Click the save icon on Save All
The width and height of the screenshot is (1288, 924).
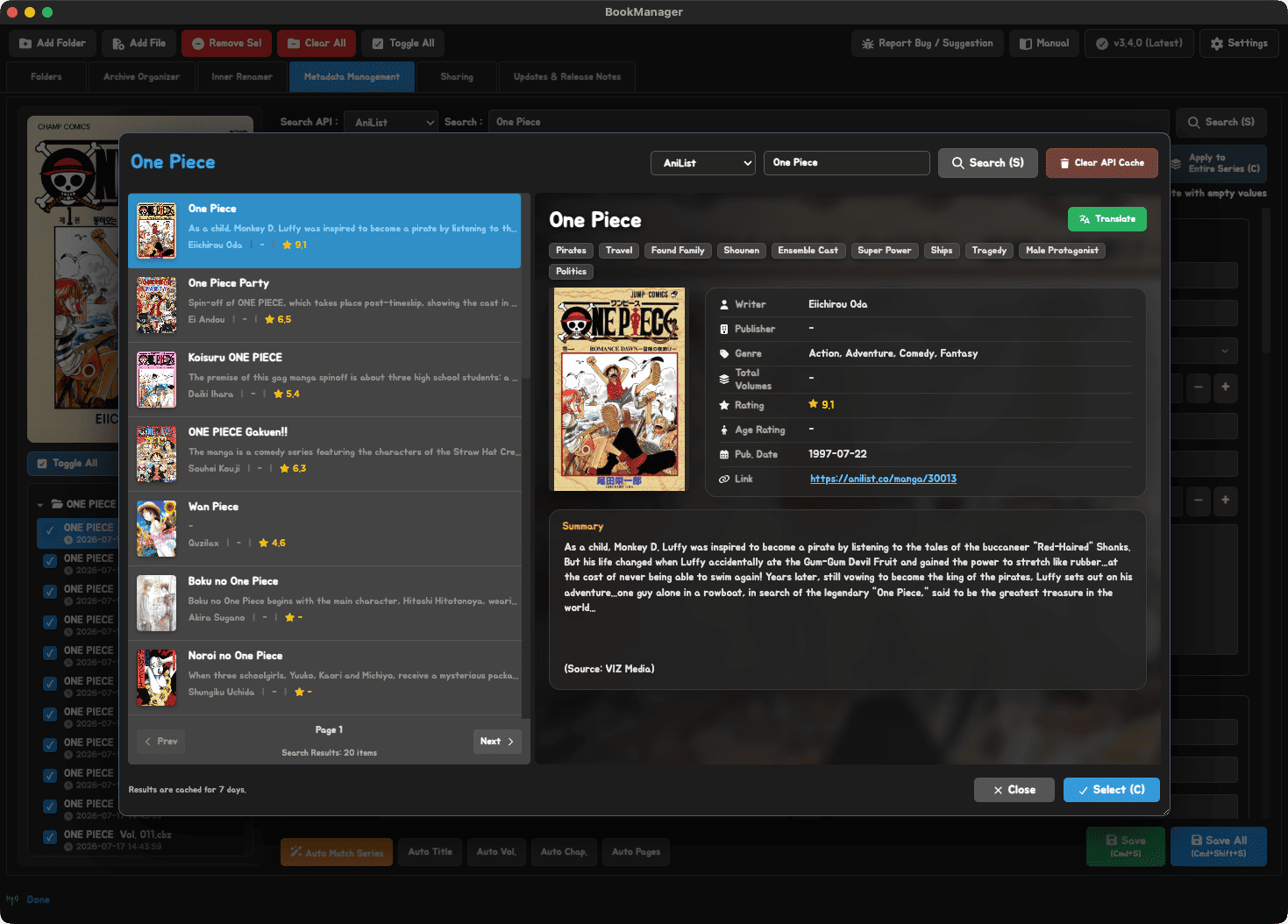click(1196, 840)
